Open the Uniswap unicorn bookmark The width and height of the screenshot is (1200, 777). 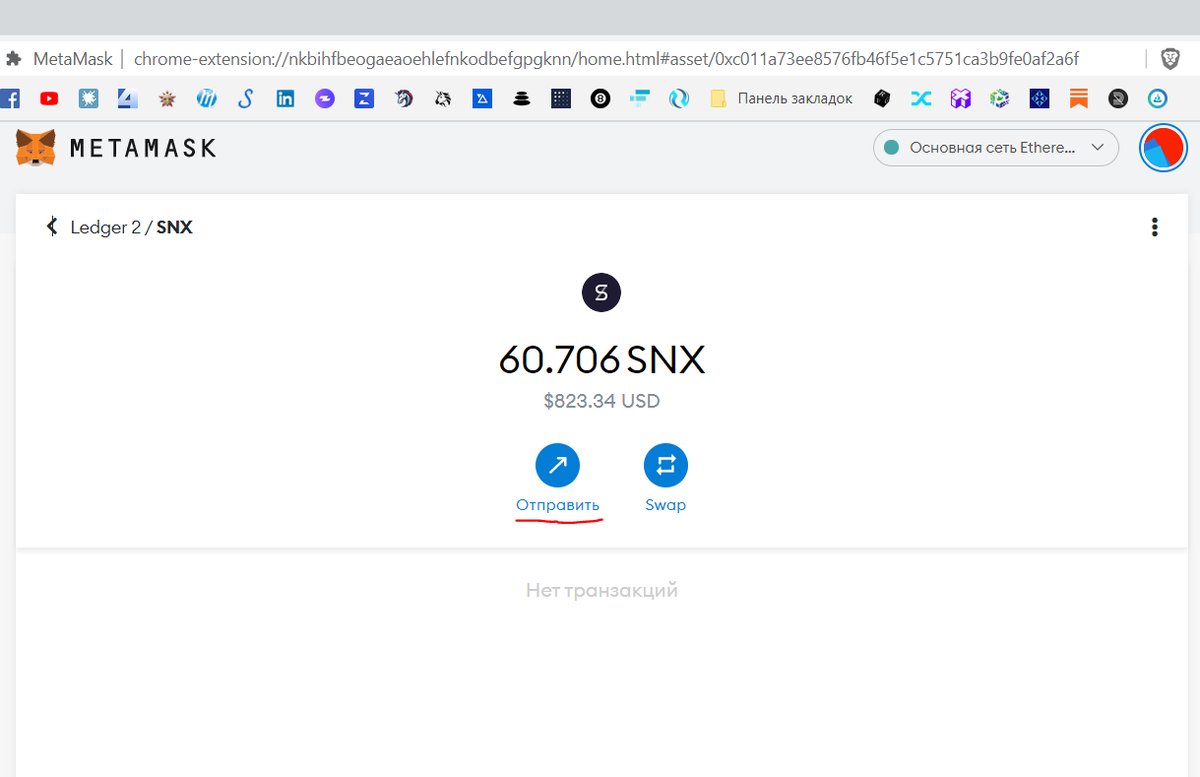[442, 99]
